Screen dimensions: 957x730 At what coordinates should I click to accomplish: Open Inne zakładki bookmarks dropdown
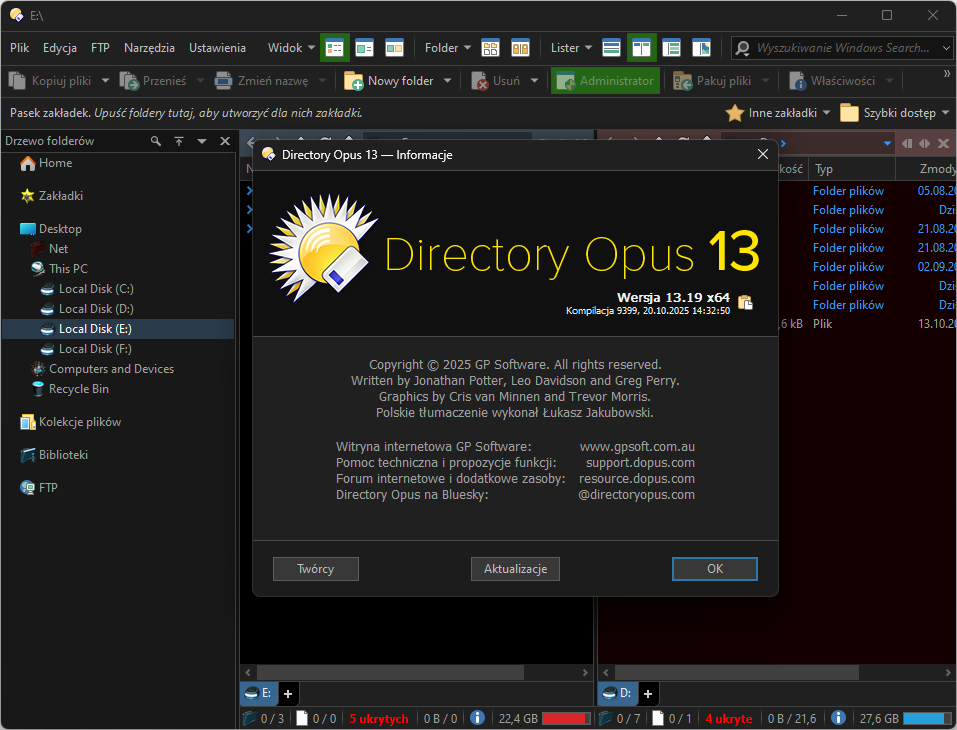click(778, 113)
